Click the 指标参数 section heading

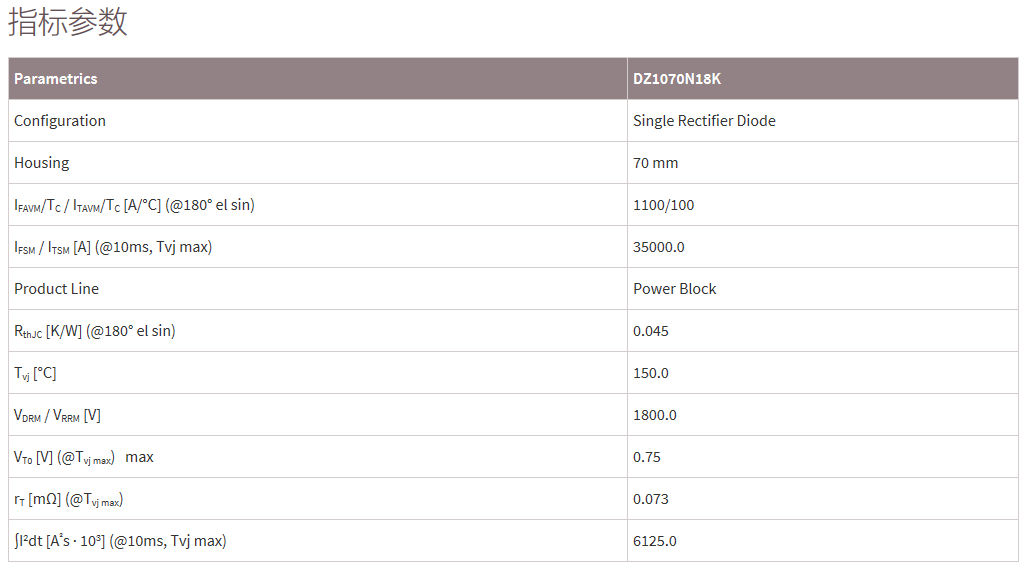pyautogui.click(x=67, y=22)
